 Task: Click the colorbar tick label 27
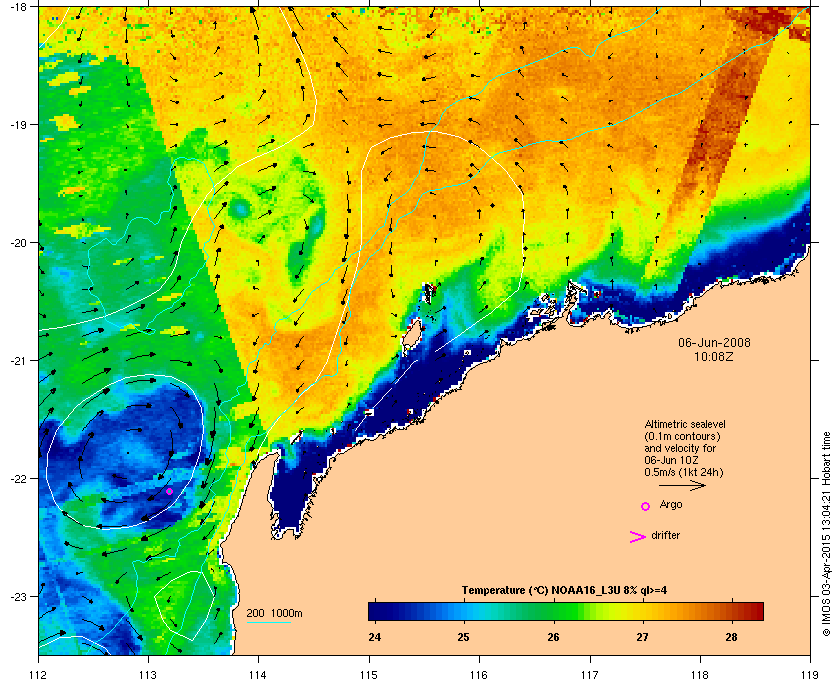click(642, 637)
